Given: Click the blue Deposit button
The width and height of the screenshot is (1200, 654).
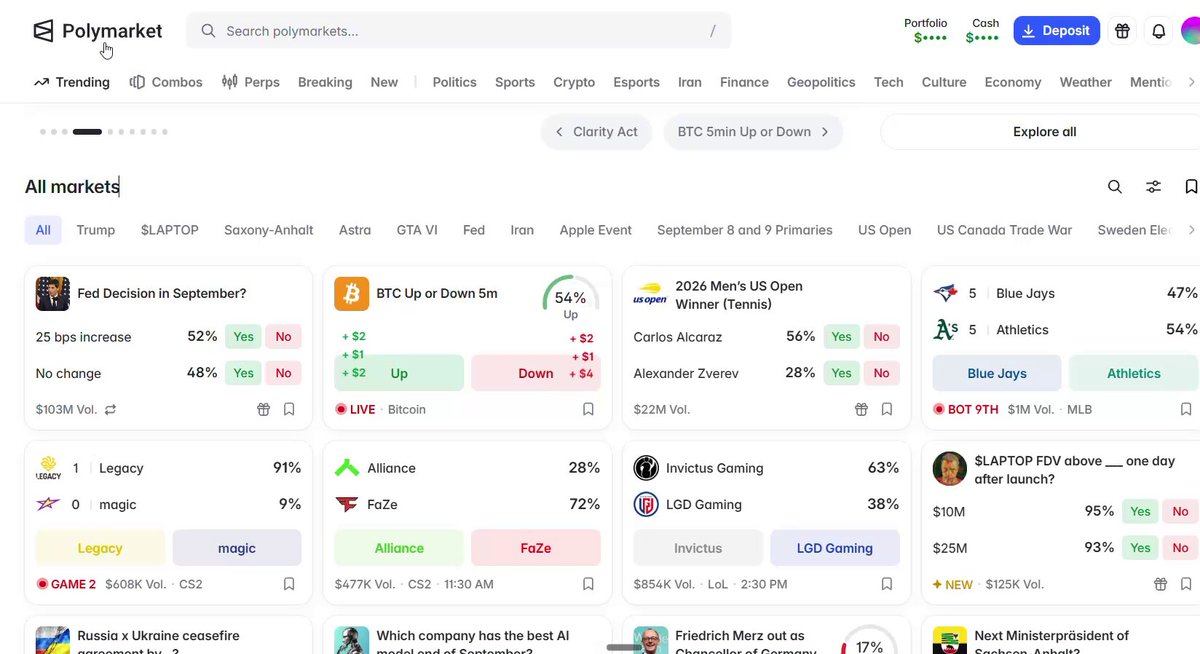Looking at the screenshot, I should 1057,31.
